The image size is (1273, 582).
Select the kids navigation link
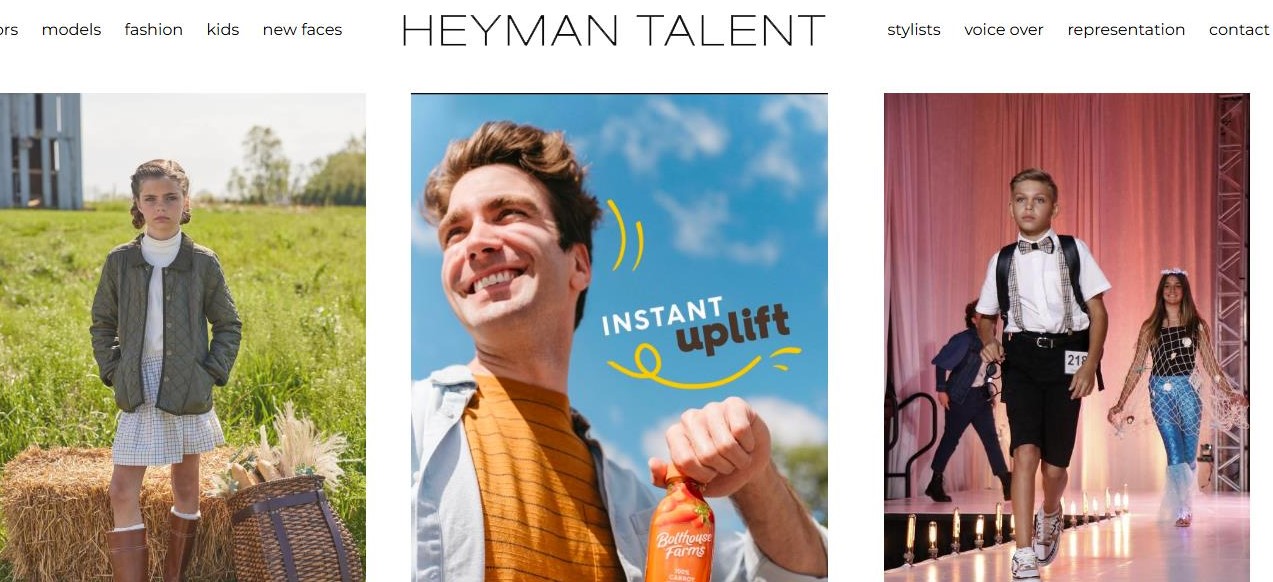pyautogui.click(x=223, y=30)
